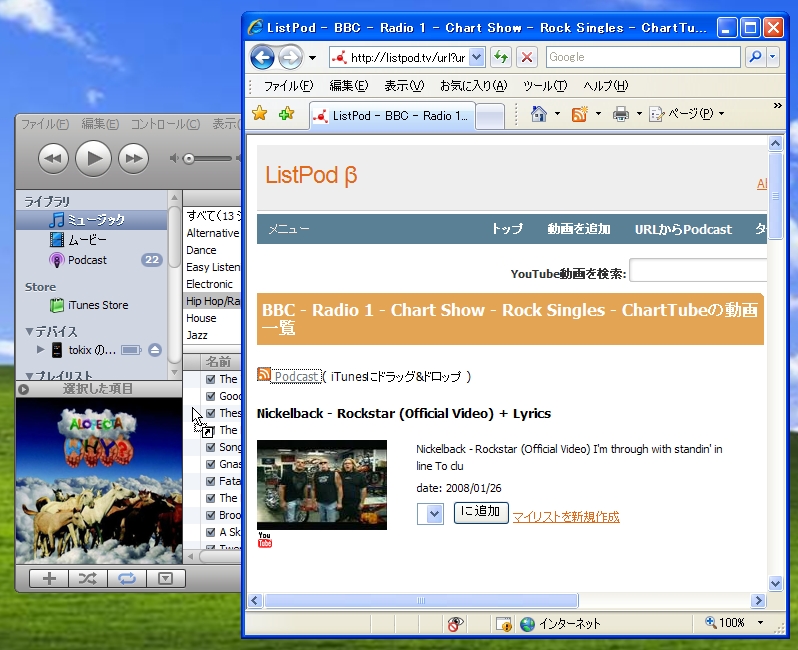Click the browser Back button
Screen dimensions: 798x650
click(263, 57)
